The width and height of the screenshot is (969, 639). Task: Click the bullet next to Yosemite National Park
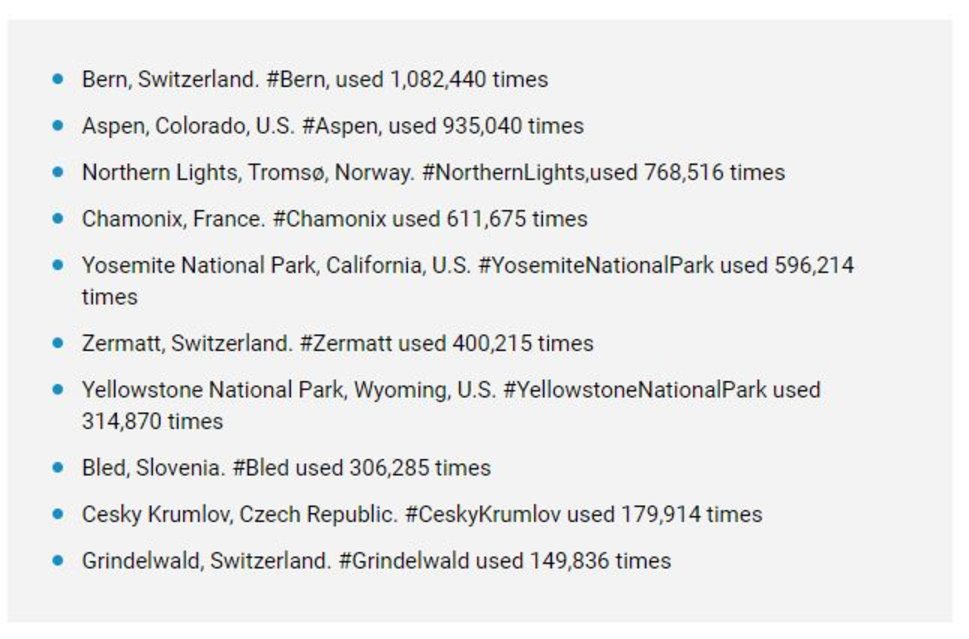point(58,264)
